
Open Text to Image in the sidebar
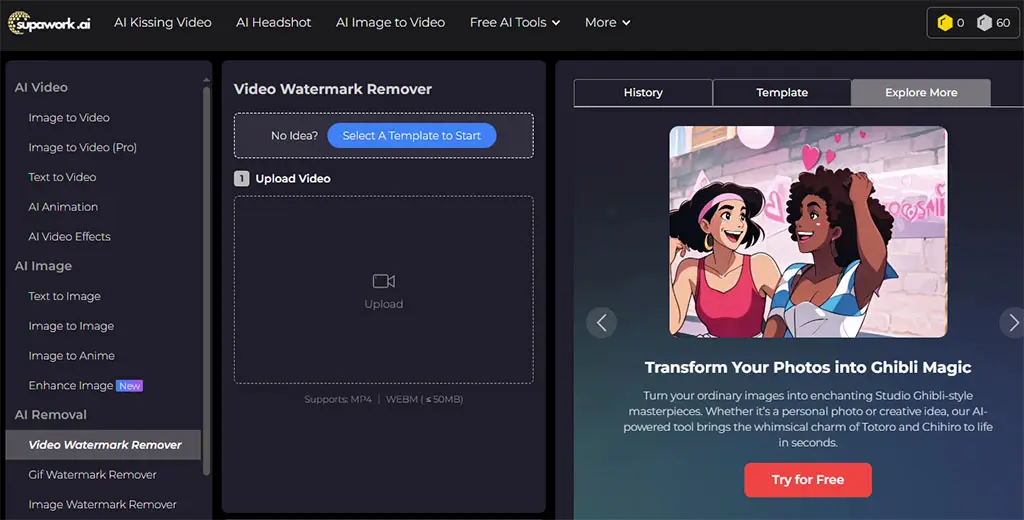pyautogui.click(x=64, y=297)
